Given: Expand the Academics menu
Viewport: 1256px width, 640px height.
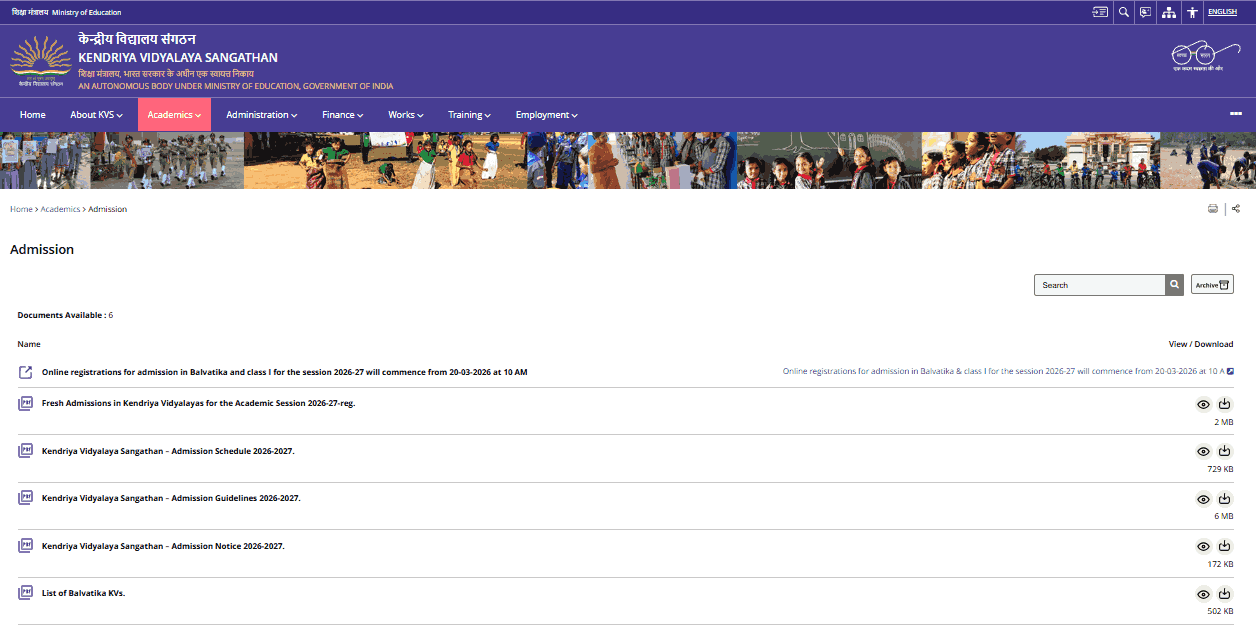Looking at the screenshot, I should pos(174,114).
